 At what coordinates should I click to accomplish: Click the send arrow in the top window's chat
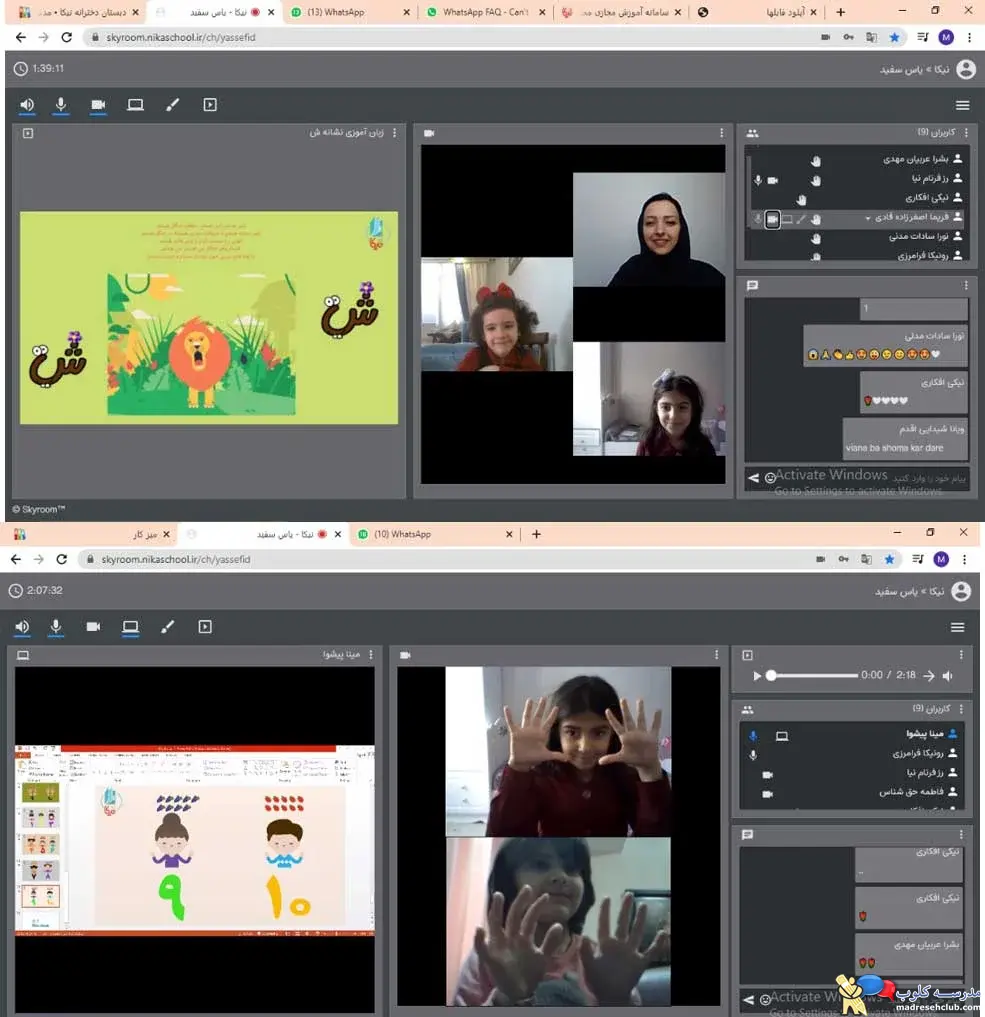753,478
